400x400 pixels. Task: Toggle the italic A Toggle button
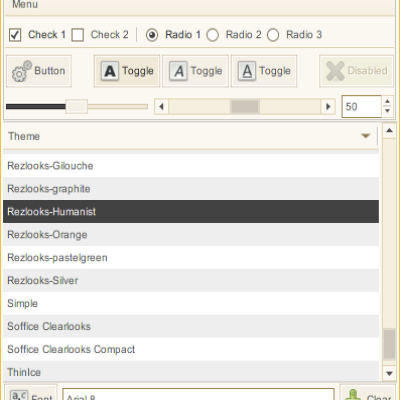[x=195, y=71]
